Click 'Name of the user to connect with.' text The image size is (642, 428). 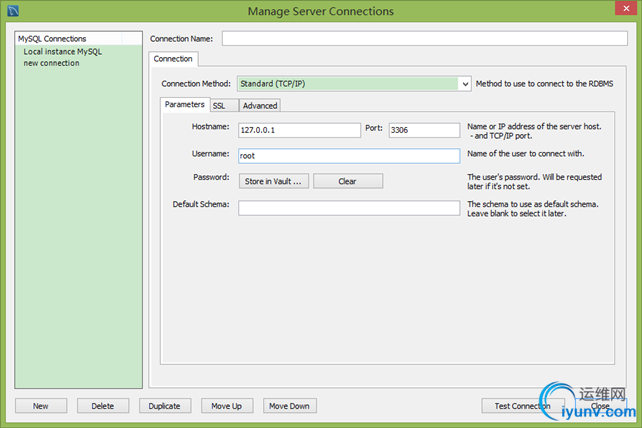click(526, 154)
